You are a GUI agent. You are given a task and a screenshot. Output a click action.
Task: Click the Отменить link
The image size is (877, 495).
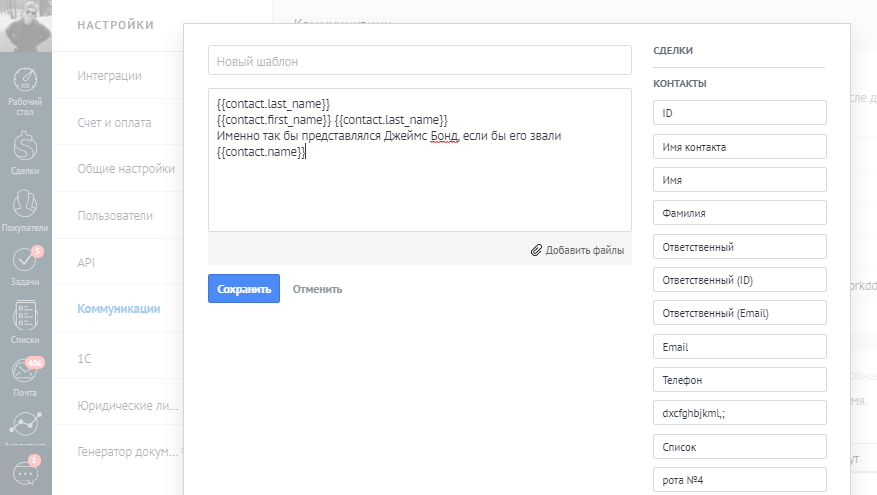(317, 289)
